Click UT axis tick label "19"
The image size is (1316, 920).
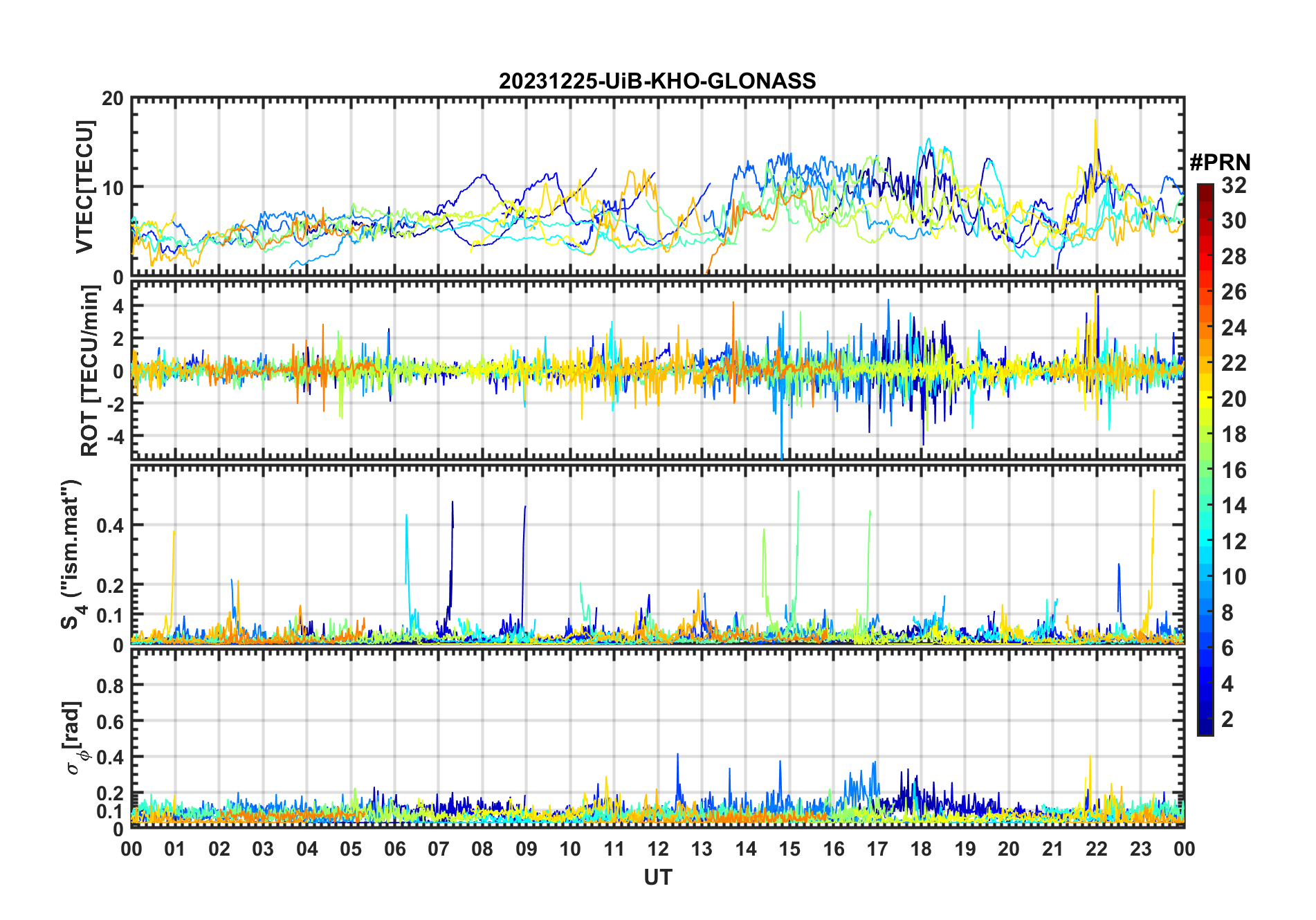[x=965, y=849]
